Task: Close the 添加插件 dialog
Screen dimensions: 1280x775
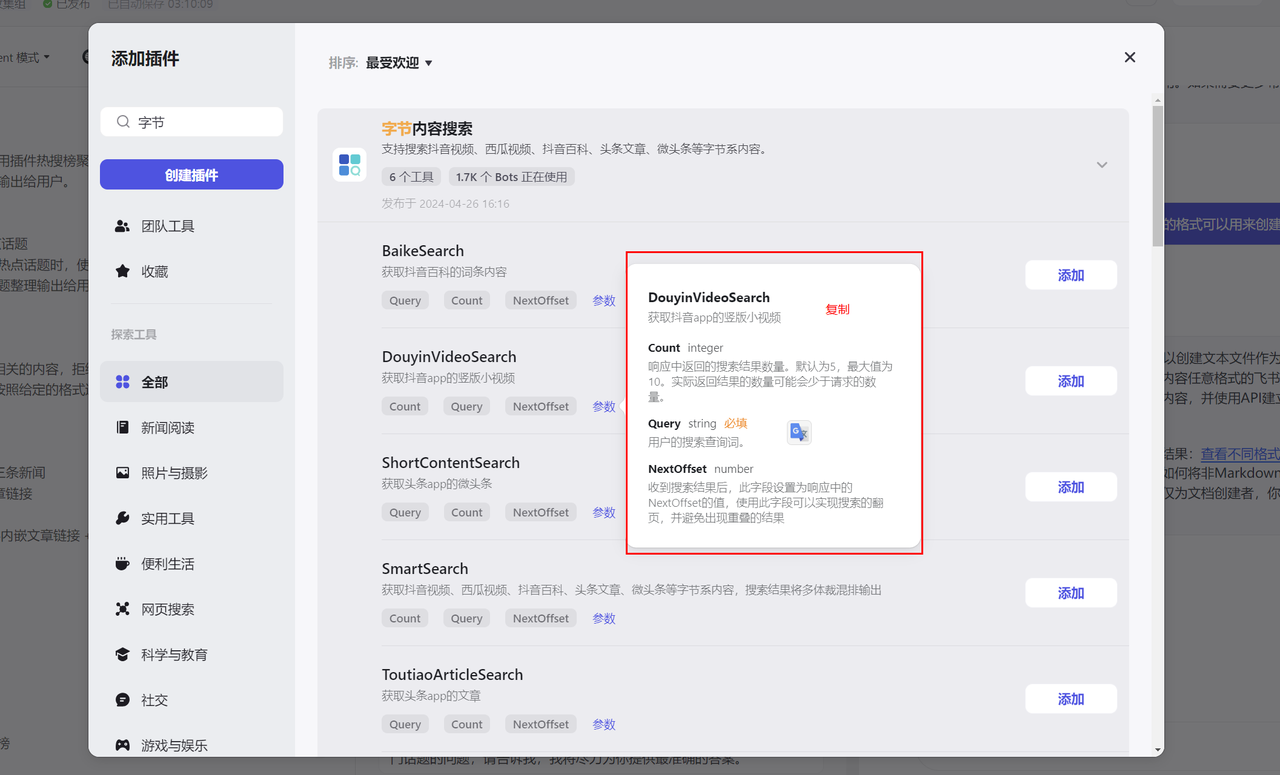Action: [x=1130, y=57]
